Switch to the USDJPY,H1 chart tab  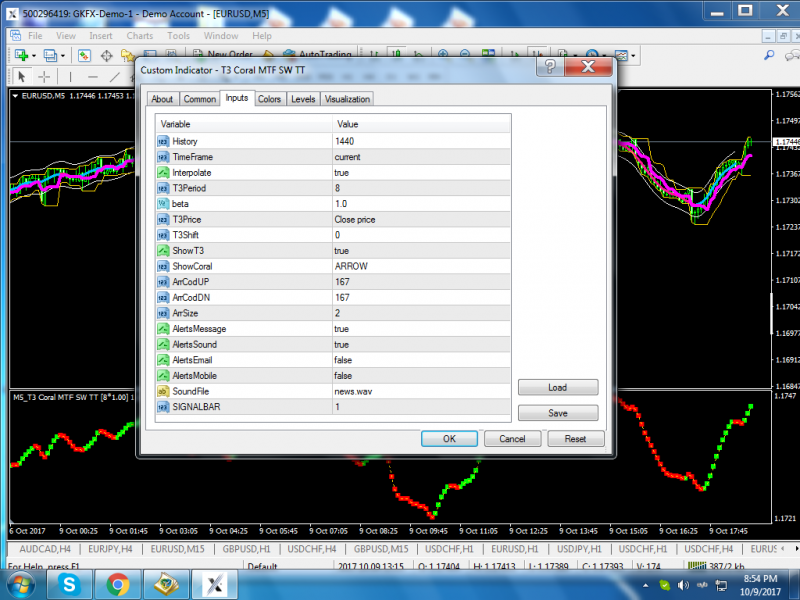[x=579, y=549]
